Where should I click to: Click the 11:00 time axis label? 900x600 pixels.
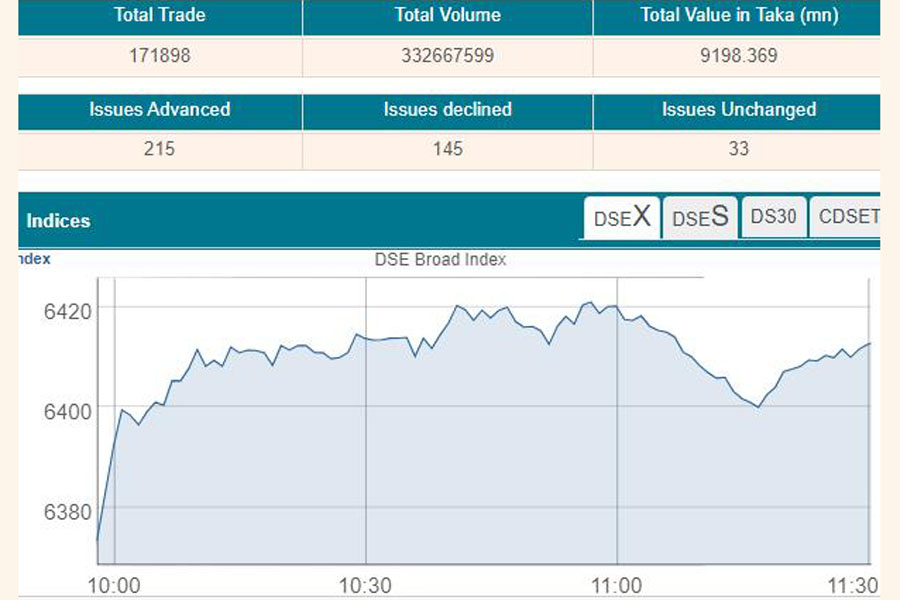[x=617, y=585]
